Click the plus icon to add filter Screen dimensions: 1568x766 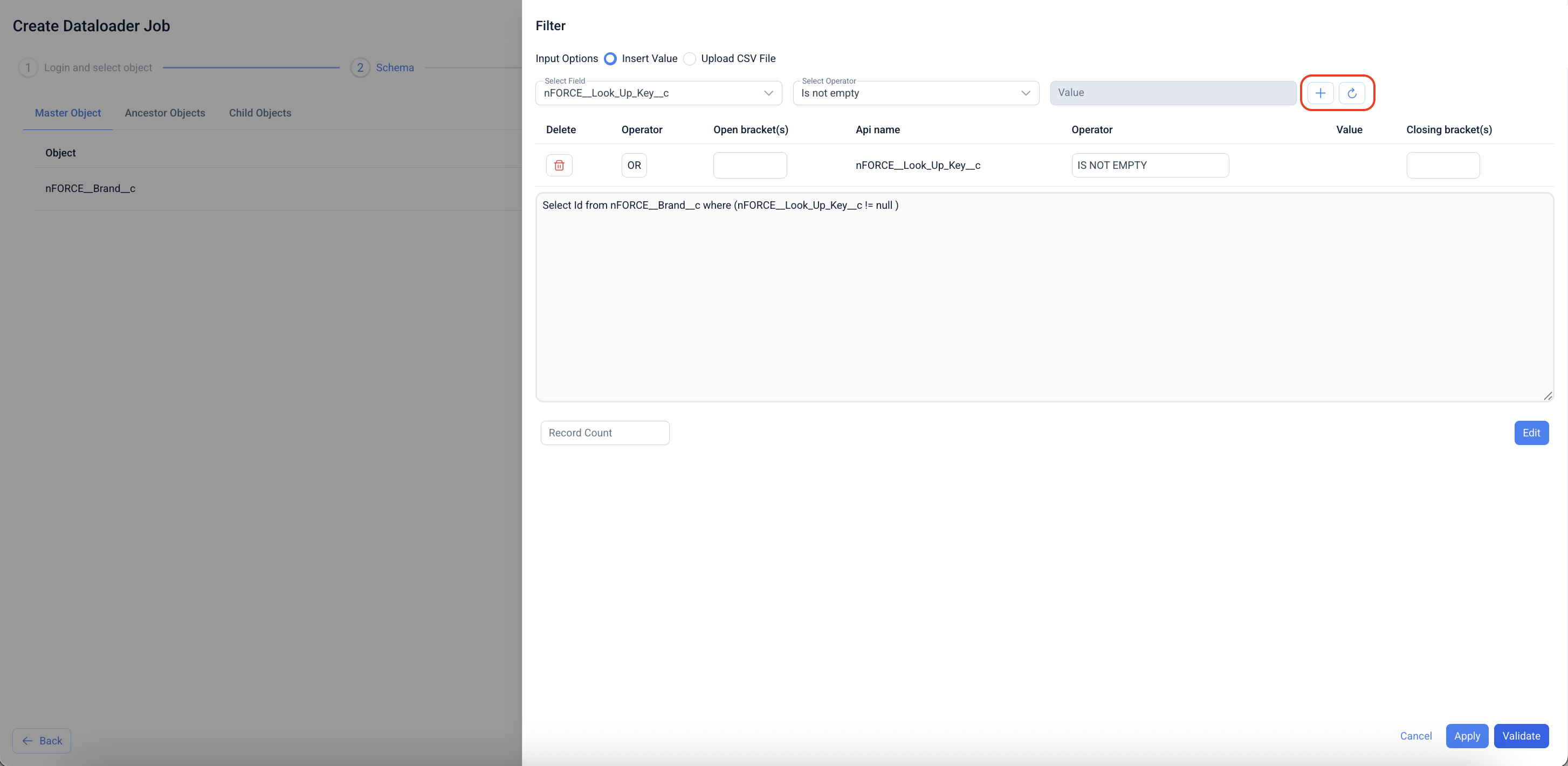click(x=1319, y=93)
